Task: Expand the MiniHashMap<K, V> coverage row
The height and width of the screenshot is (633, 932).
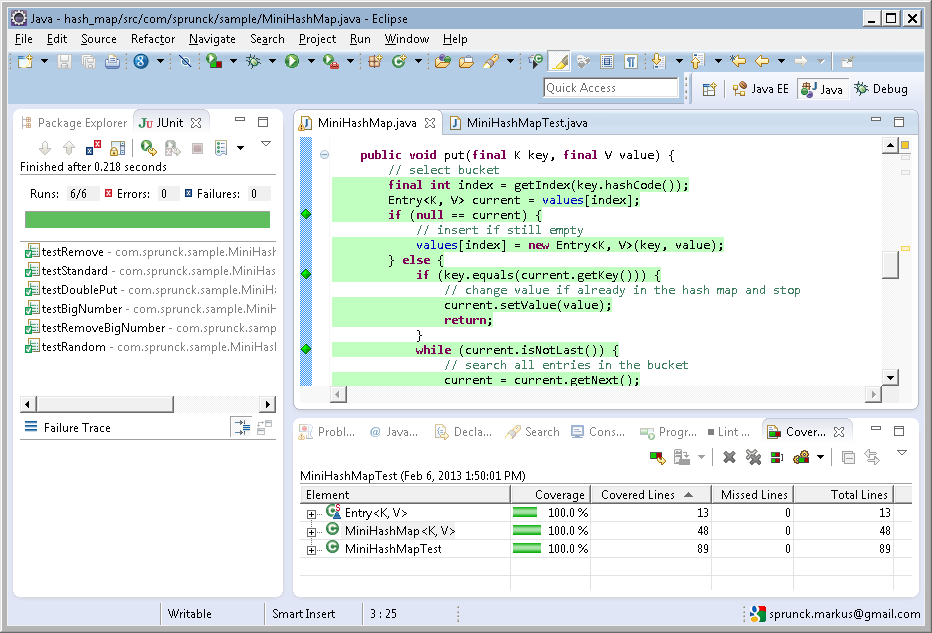Action: [311, 532]
